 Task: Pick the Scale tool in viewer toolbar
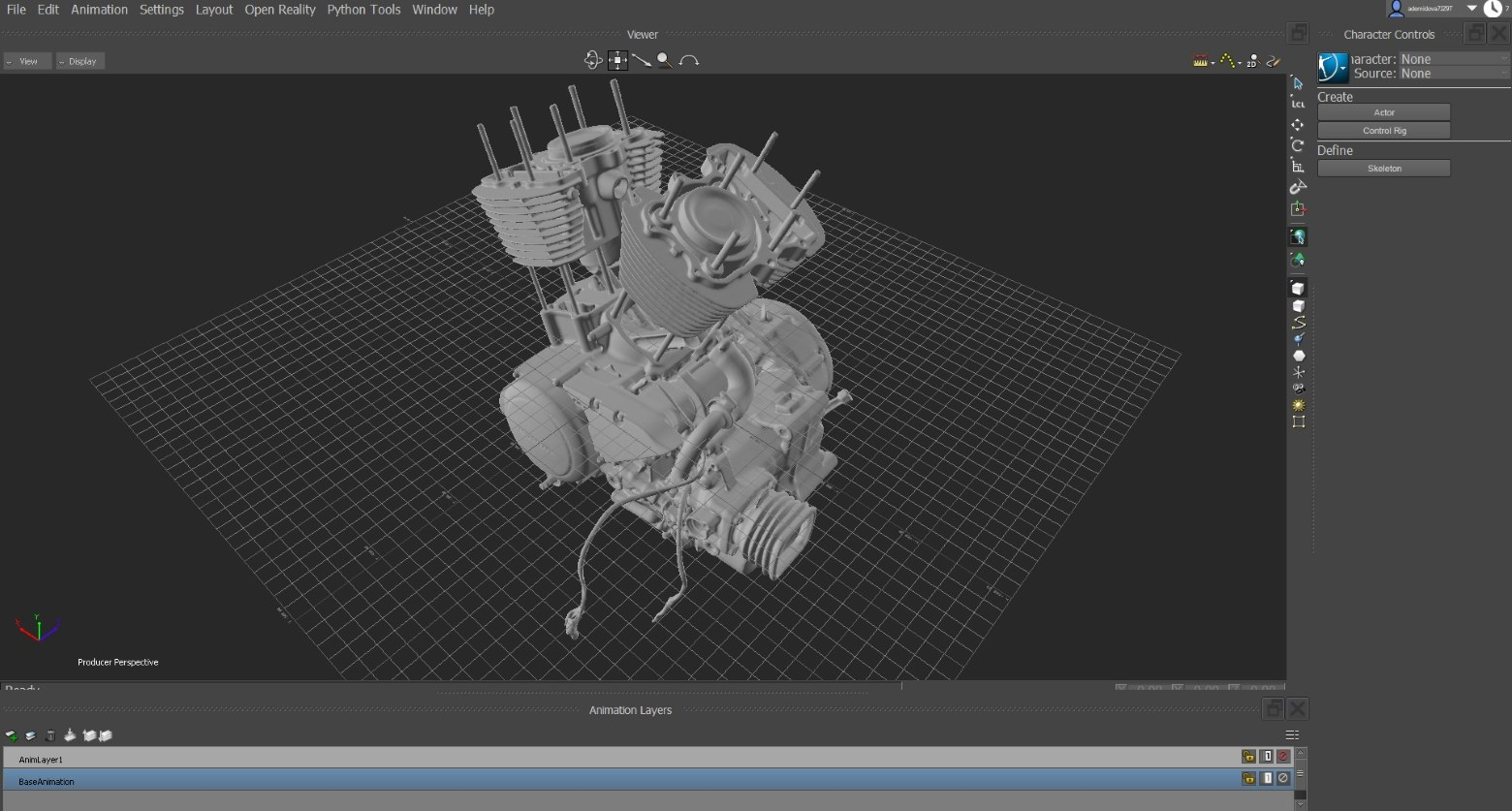click(1298, 166)
